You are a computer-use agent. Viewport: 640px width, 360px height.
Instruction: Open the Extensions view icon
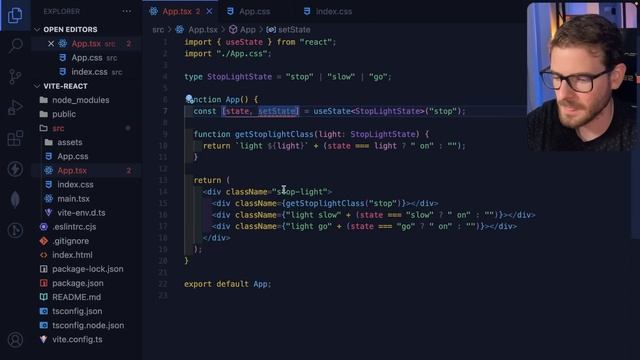15,138
